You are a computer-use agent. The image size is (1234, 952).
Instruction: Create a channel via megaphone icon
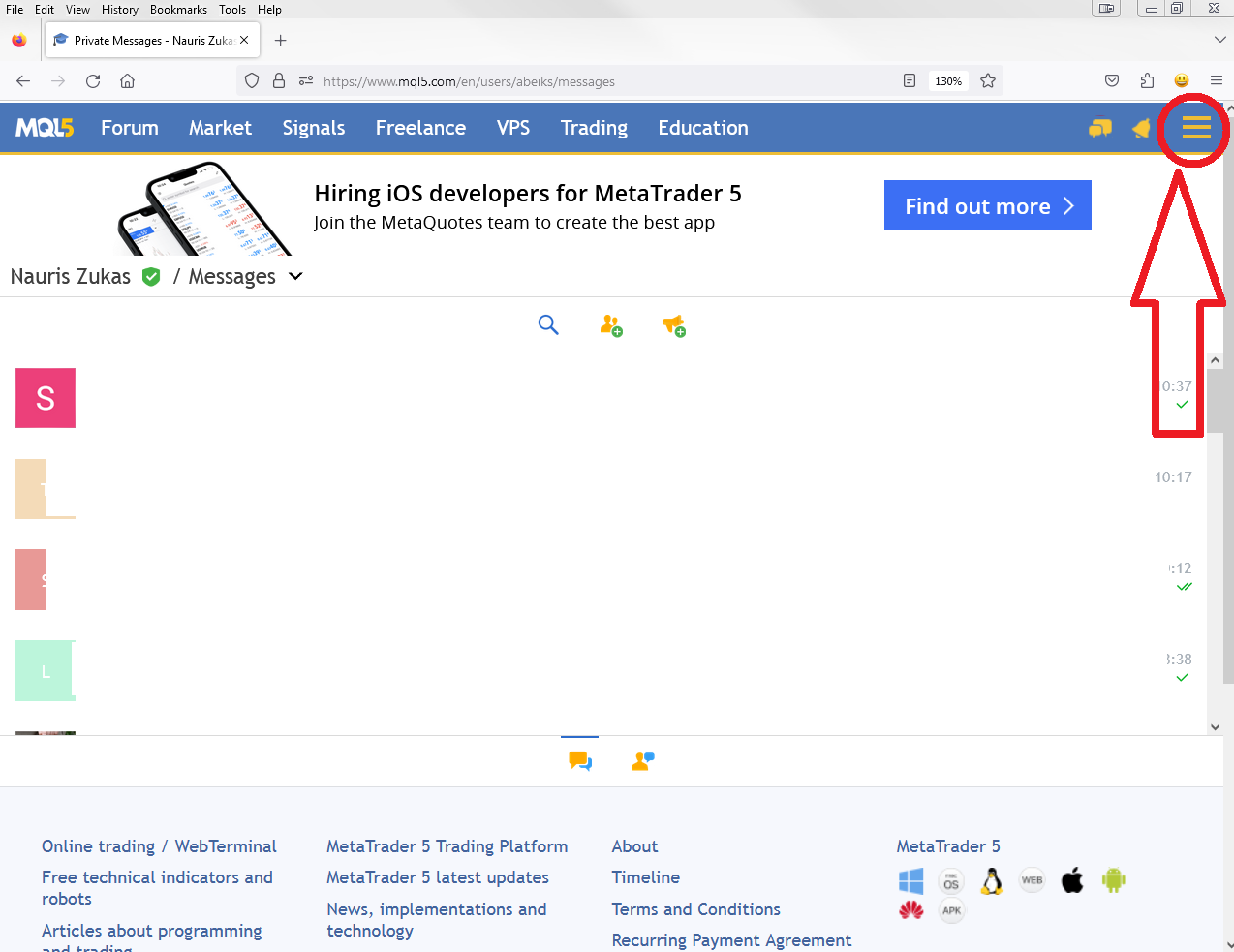pos(674,325)
